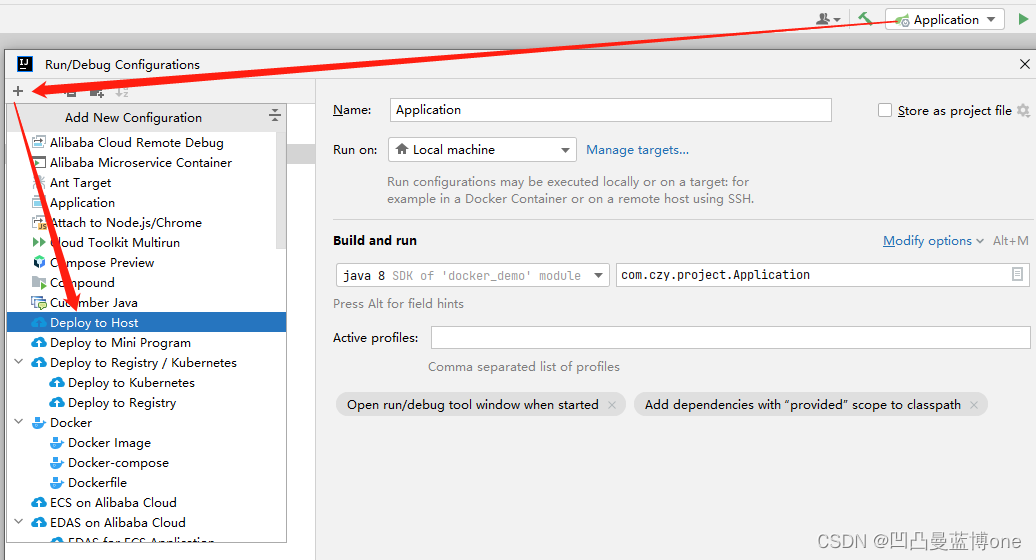The height and width of the screenshot is (560, 1036).
Task: Click the Docker Image whale icon
Action: [x=57, y=443]
